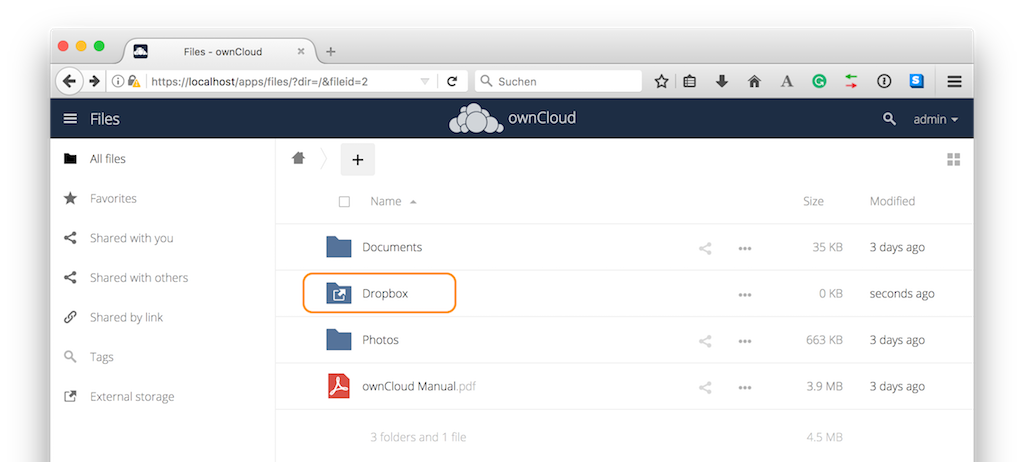The image size is (1024, 462).
Task: Tick the select all files checkbox
Action: (x=344, y=201)
